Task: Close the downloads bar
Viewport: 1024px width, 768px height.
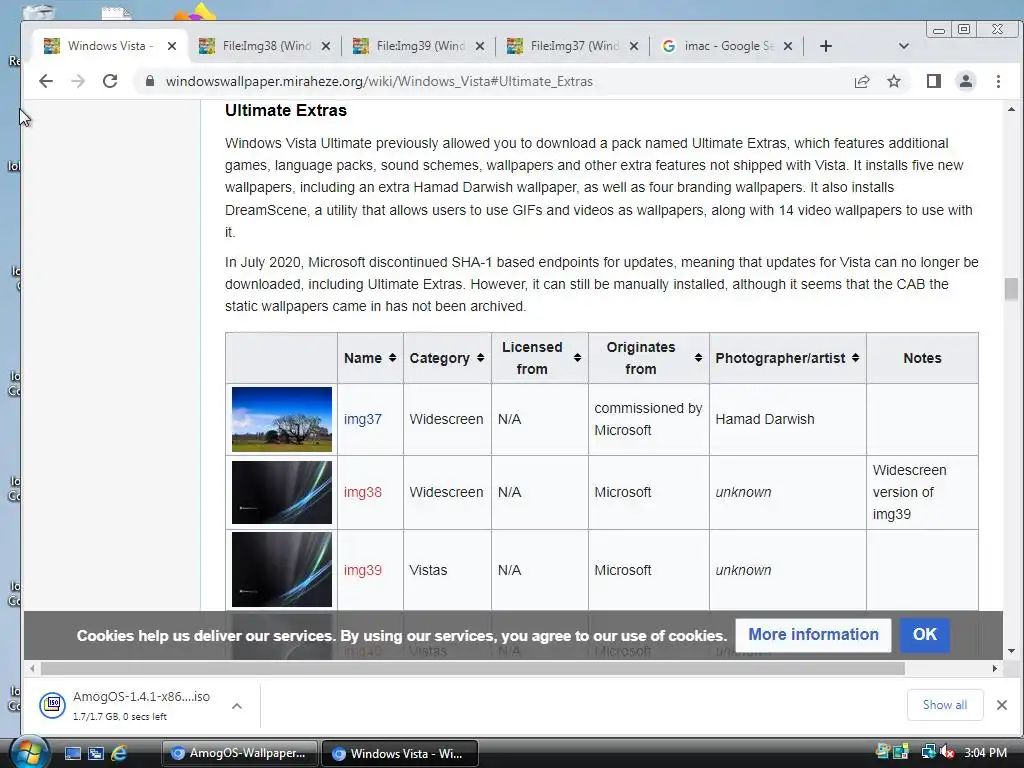Action: coord(1001,705)
